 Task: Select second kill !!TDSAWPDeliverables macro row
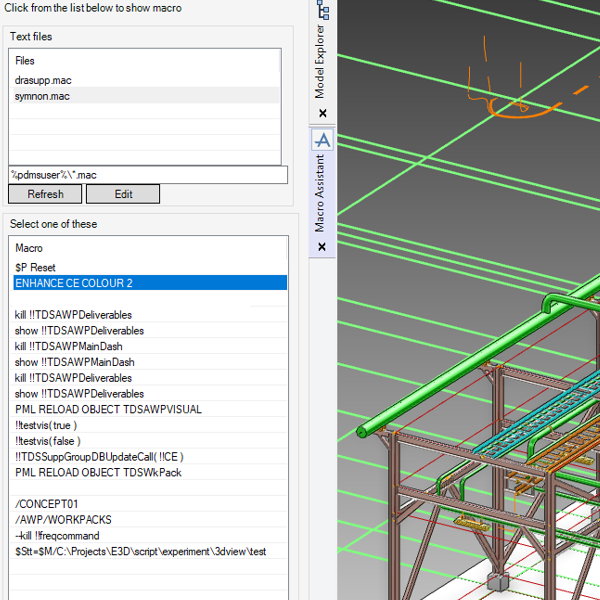tap(150, 378)
